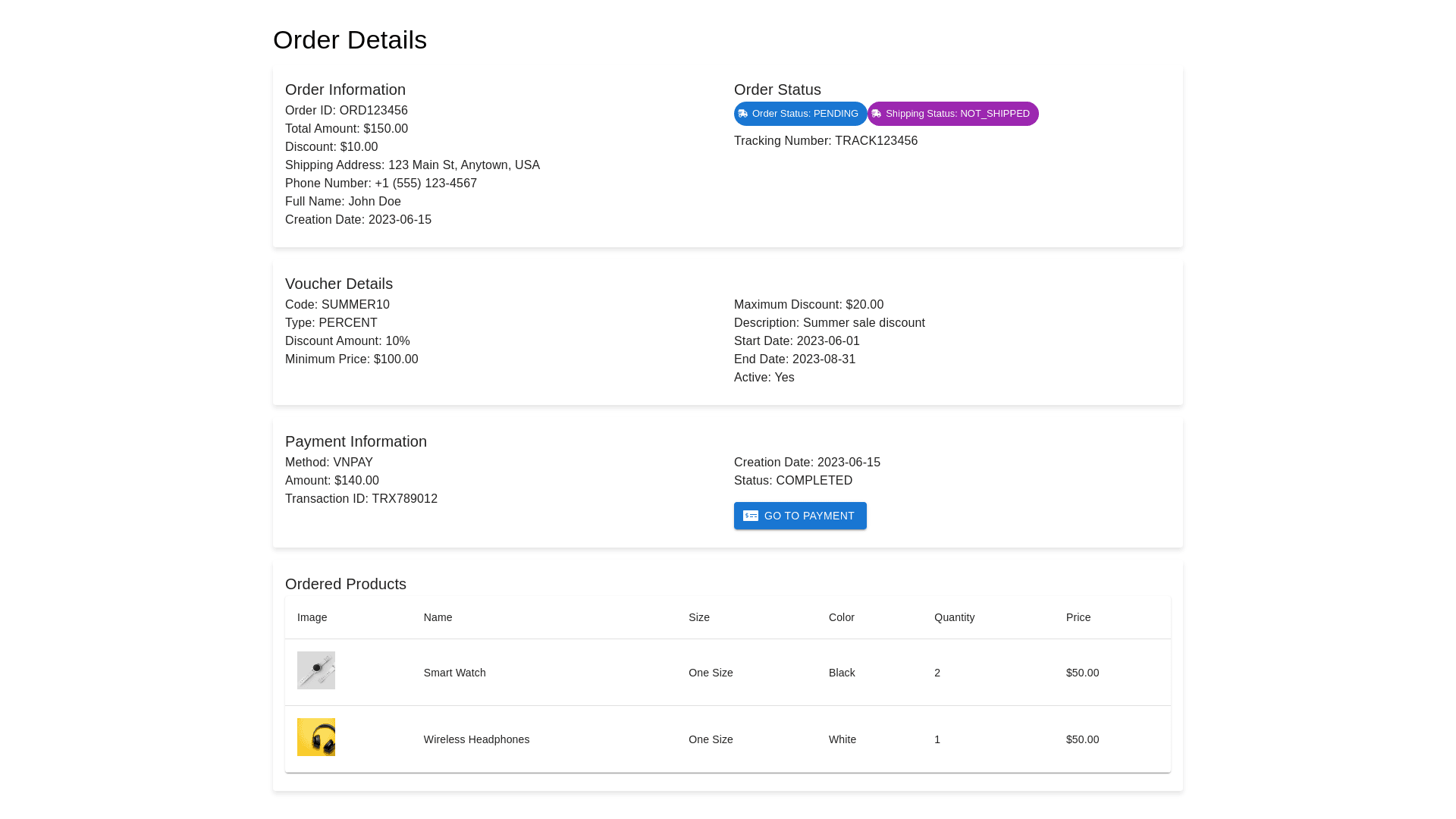The image size is (1456, 819).
Task: Select the Wireless Headphones product name
Action: click(476, 739)
